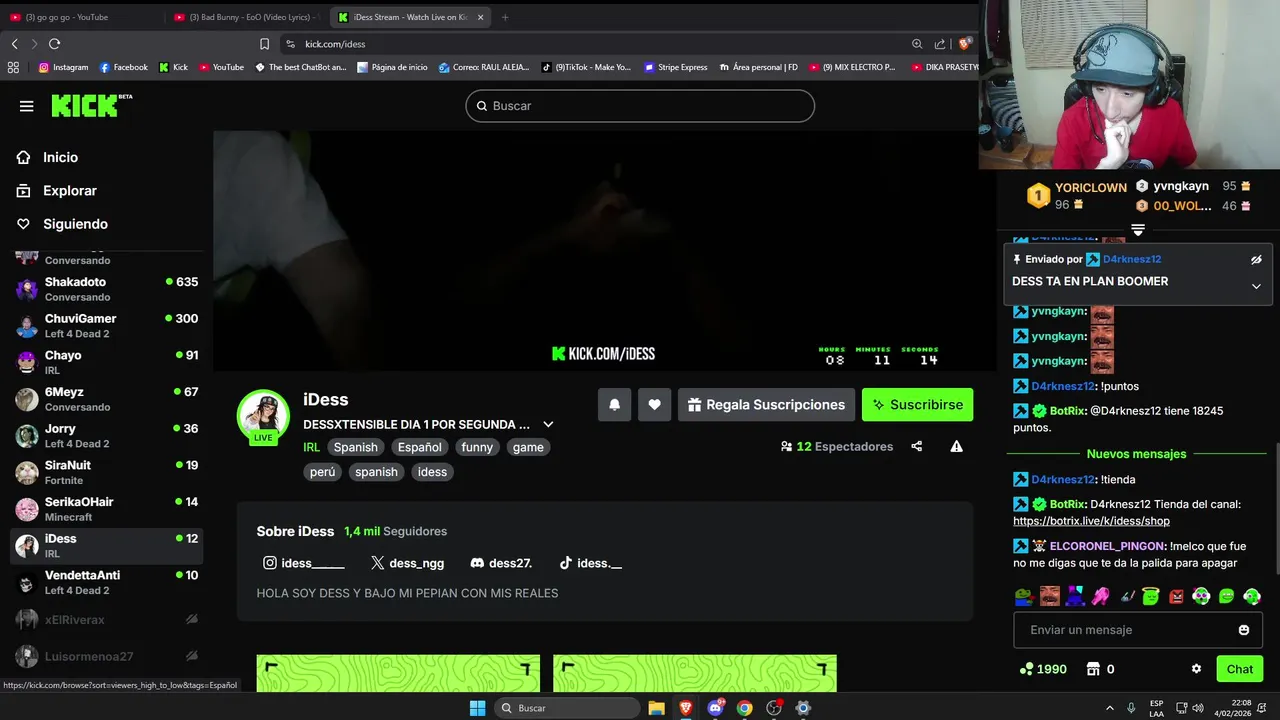Select ChuviGamer channel in sidebar

(x=108, y=326)
